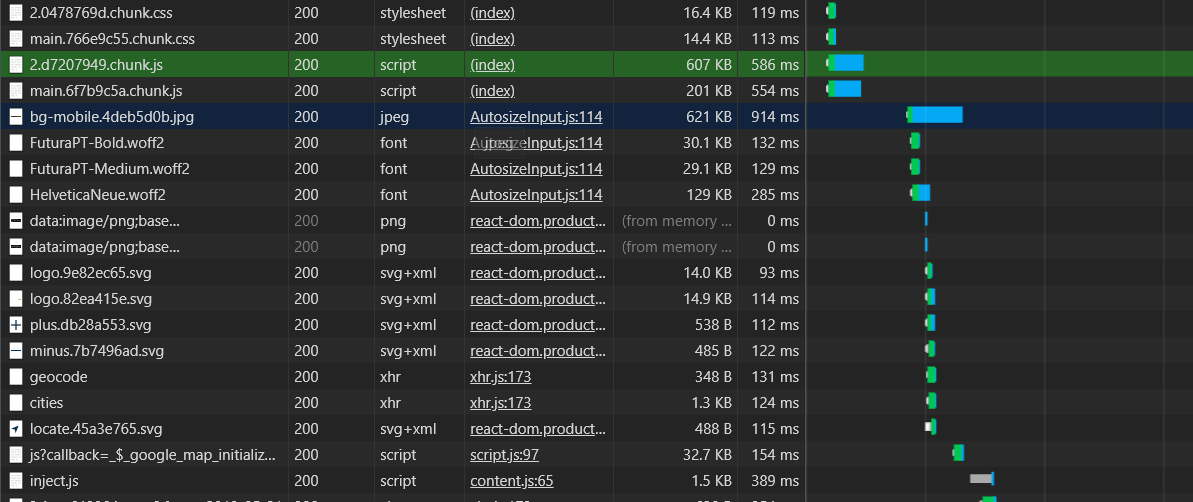
Task: Click (index) initiator for main.766e9c55.chunk.css
Action: pyautogui.click(x=492, y=39)
